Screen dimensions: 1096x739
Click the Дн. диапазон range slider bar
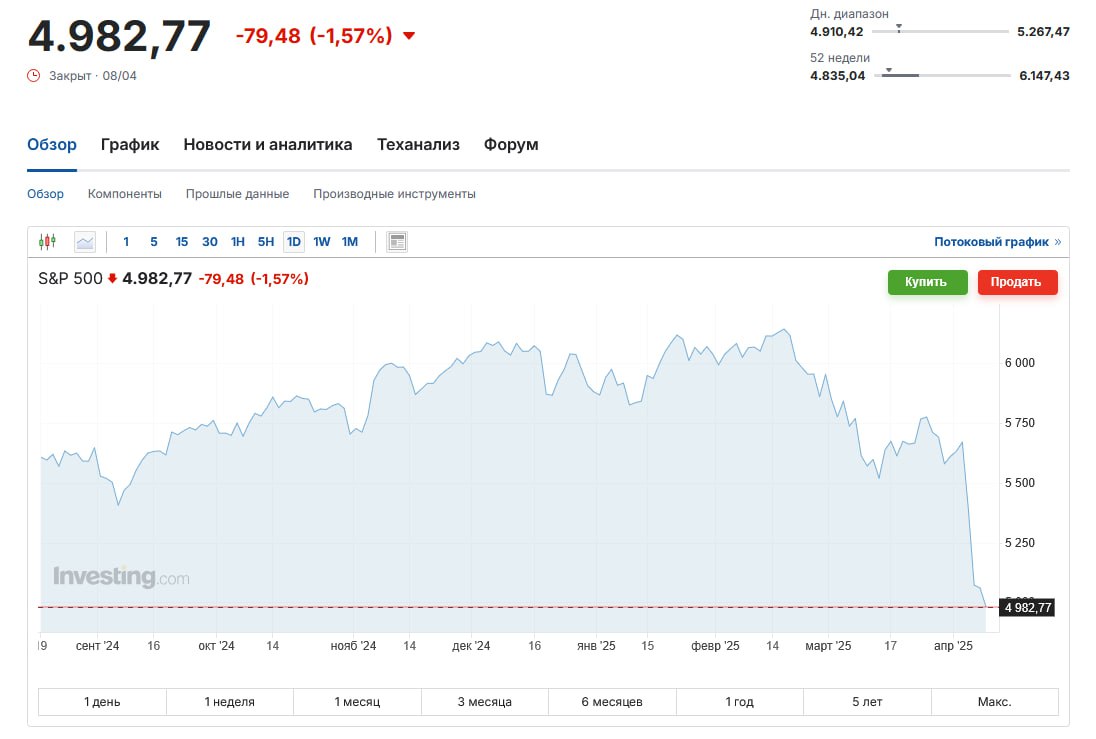tap(940, 31)
